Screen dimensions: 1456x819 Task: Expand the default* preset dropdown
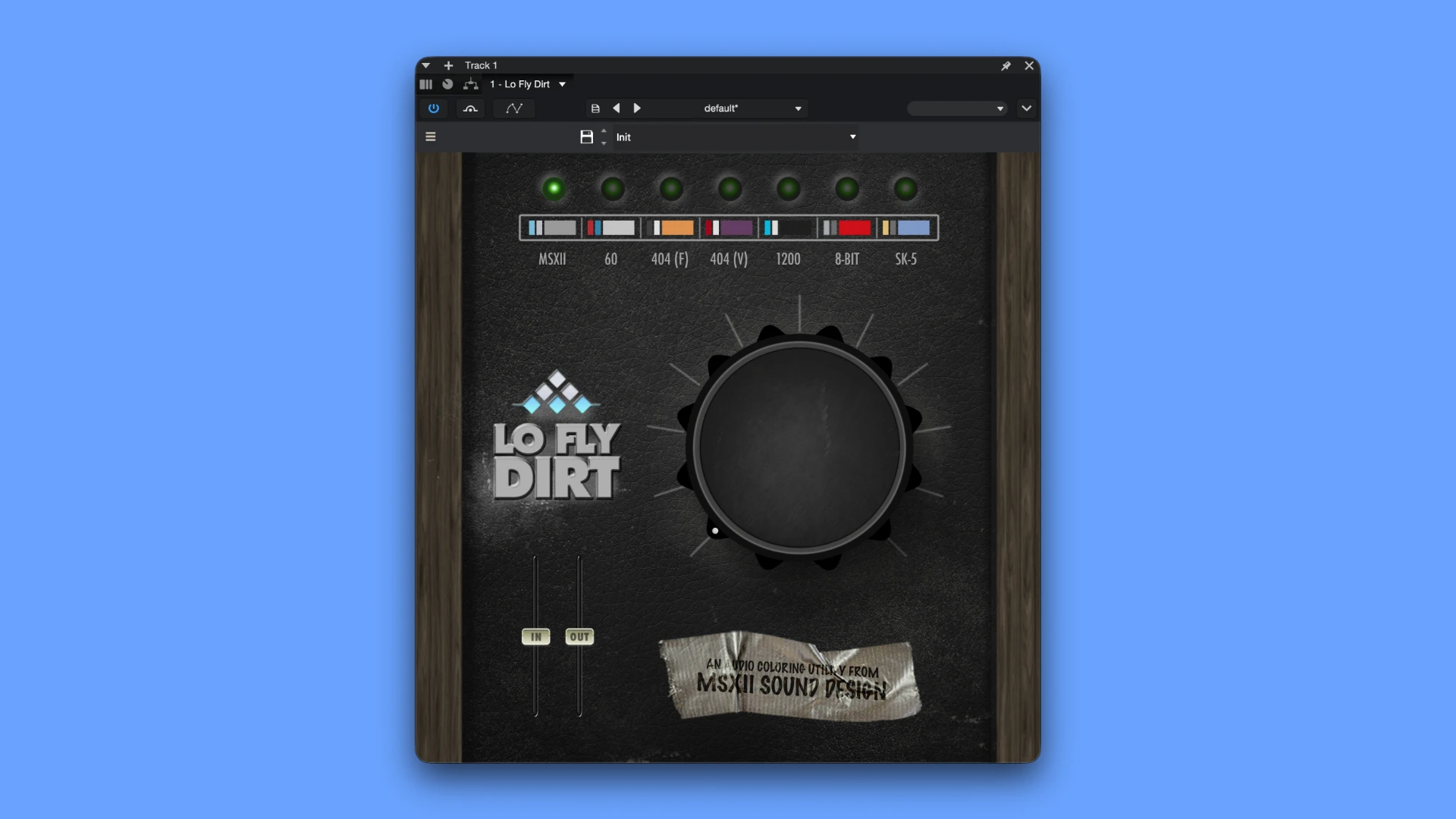[x=720, y=108]
